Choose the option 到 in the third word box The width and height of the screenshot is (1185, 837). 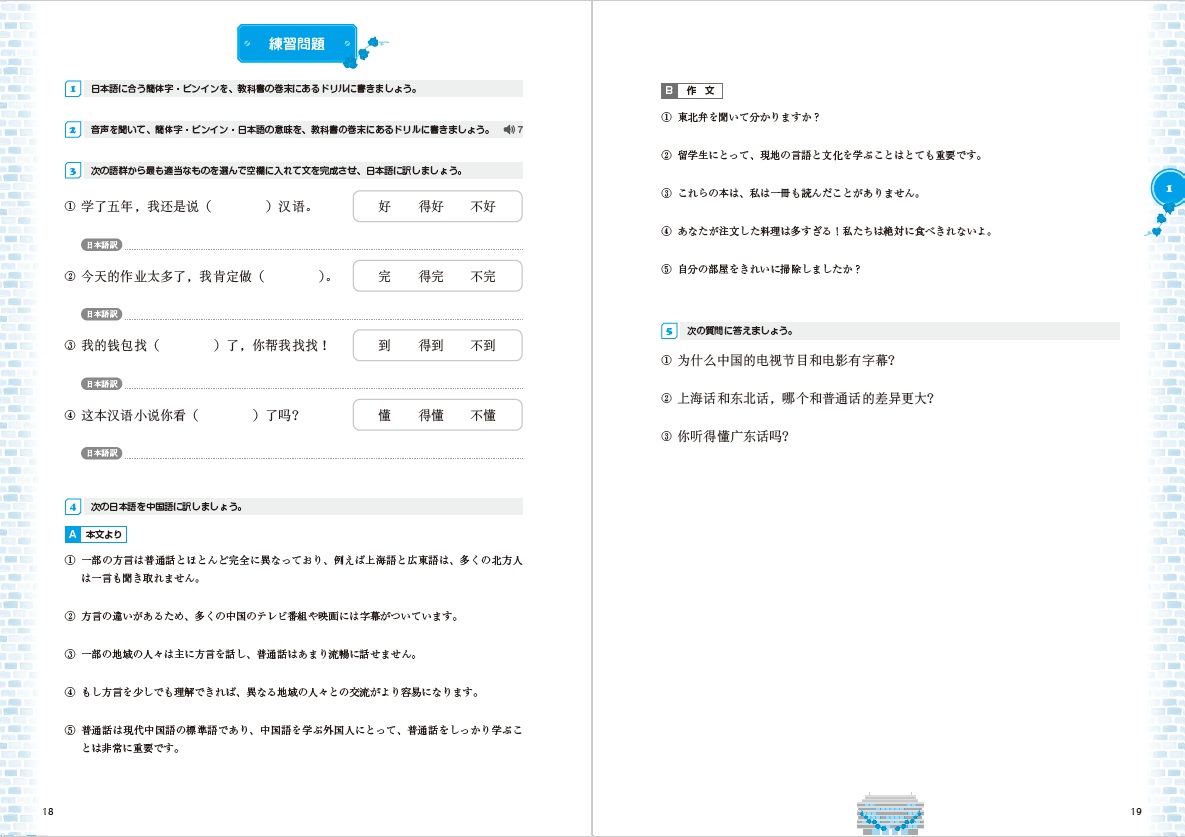tap(384, 346)
